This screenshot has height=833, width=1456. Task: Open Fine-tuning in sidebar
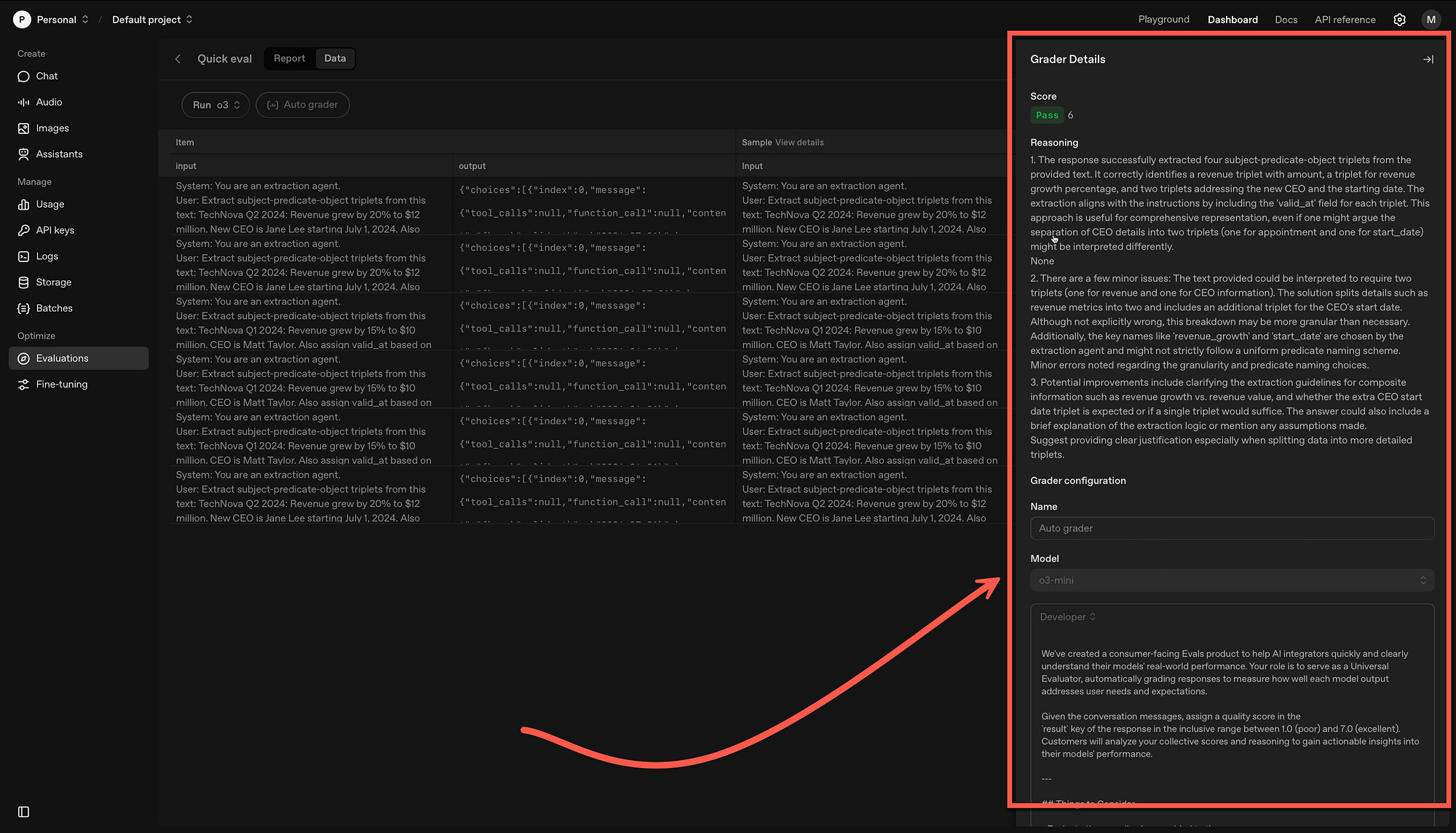[x=61, y=384]
